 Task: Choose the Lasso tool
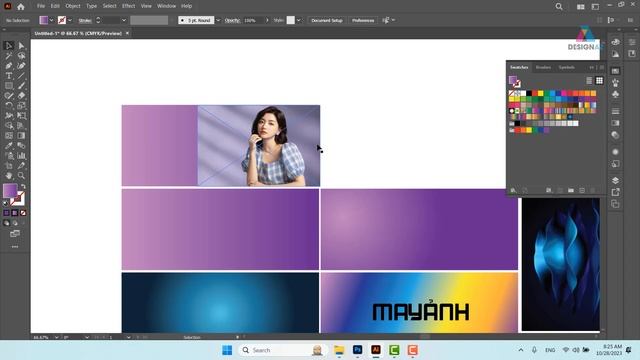(x=21, y=56)
